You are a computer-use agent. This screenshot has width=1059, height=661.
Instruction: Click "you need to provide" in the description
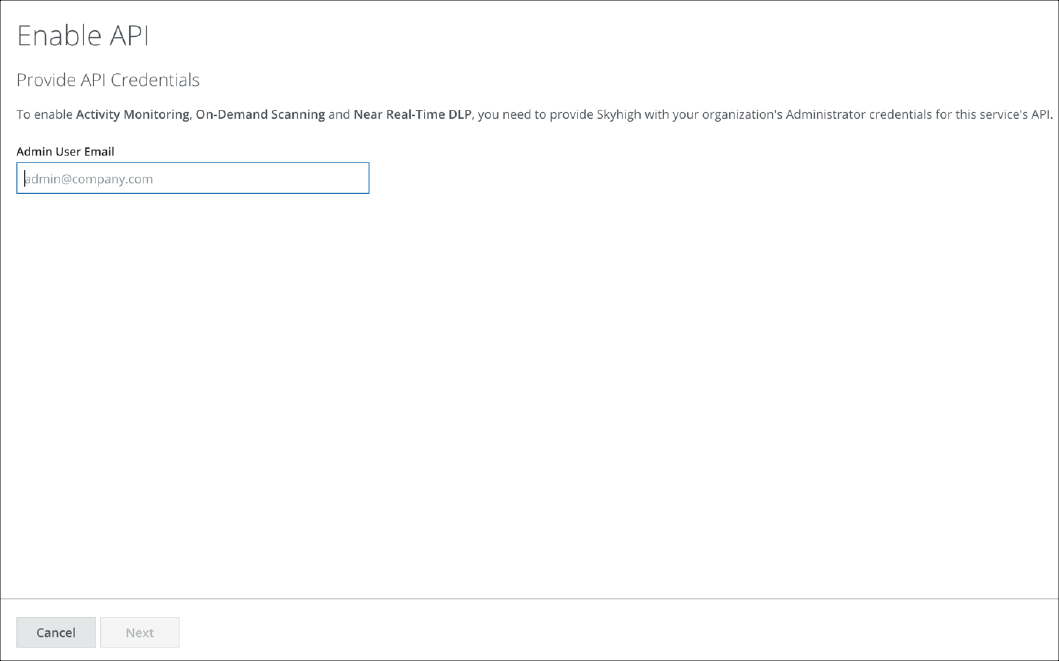540,115
